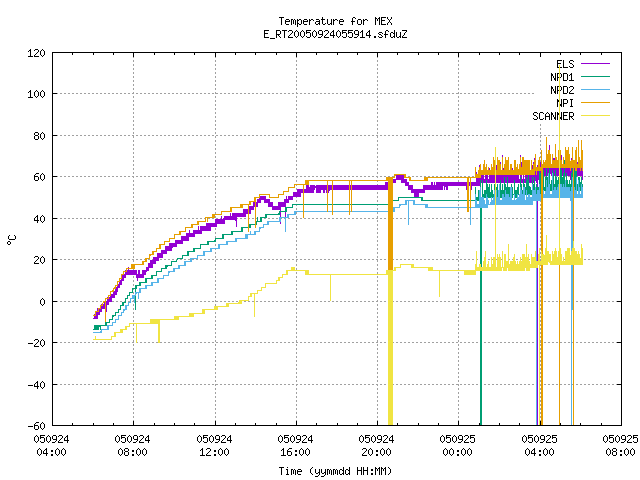Click the 'Time (yymmdd HH:MM)' axis title
Image resolution: width=640 pixels, height=480 pixels.
click(335, 471)
